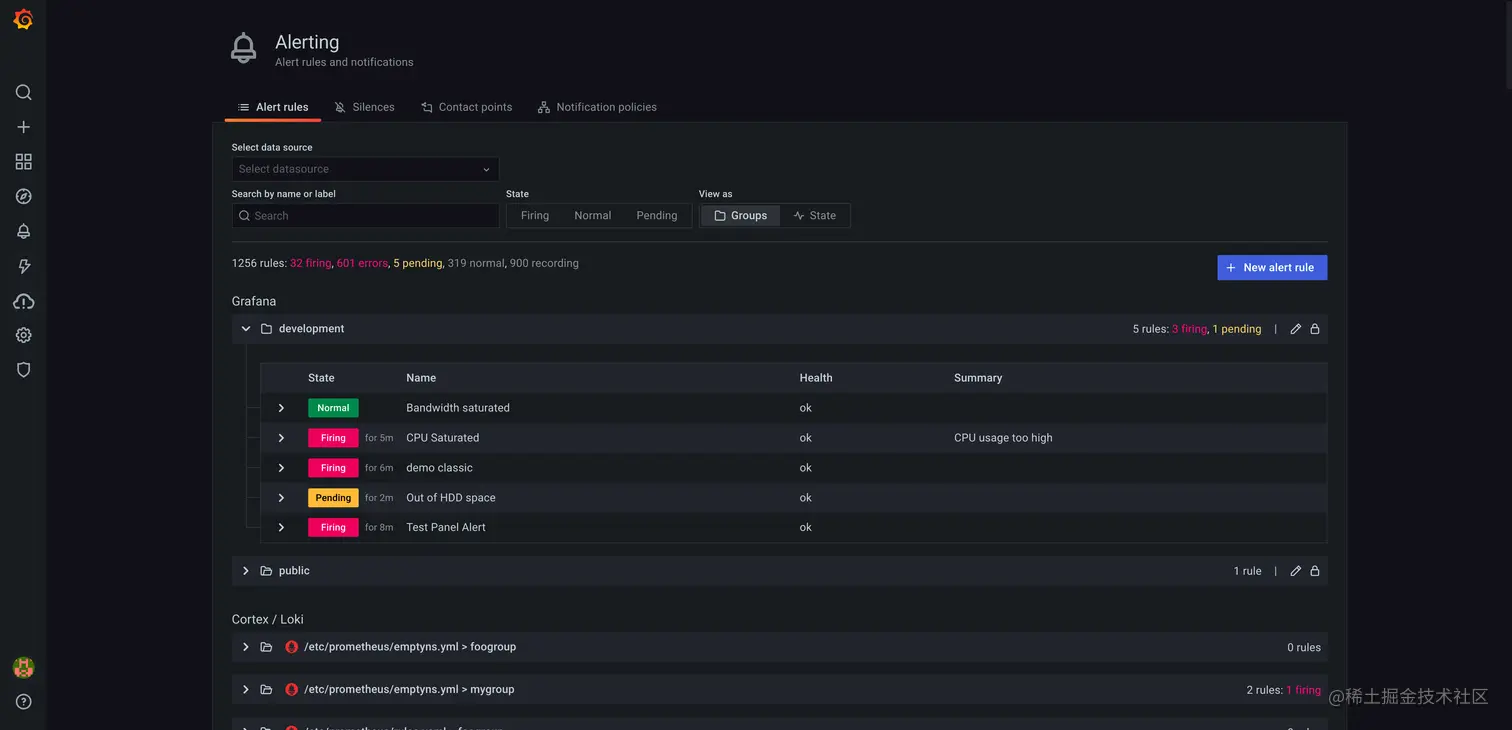The width and height of the screenshot is (1512, 730).
Task: Click the Pending badge on HDD space
Action: pos(333,498)
